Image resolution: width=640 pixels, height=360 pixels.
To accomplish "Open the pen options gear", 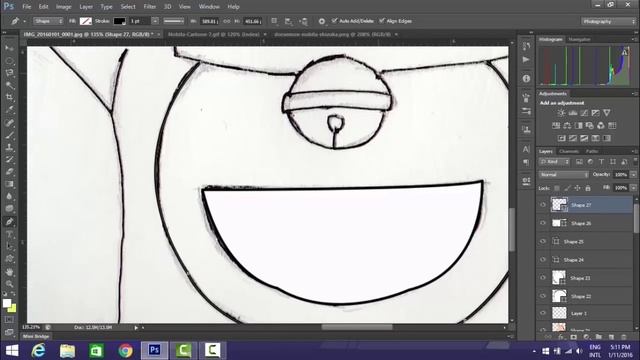I will (x=322, y=21).
